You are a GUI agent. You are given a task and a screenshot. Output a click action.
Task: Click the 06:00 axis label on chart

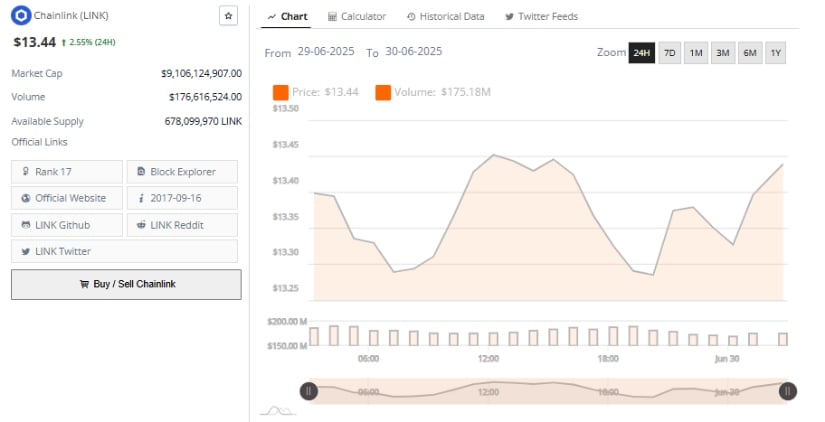(x=368, y=358)
